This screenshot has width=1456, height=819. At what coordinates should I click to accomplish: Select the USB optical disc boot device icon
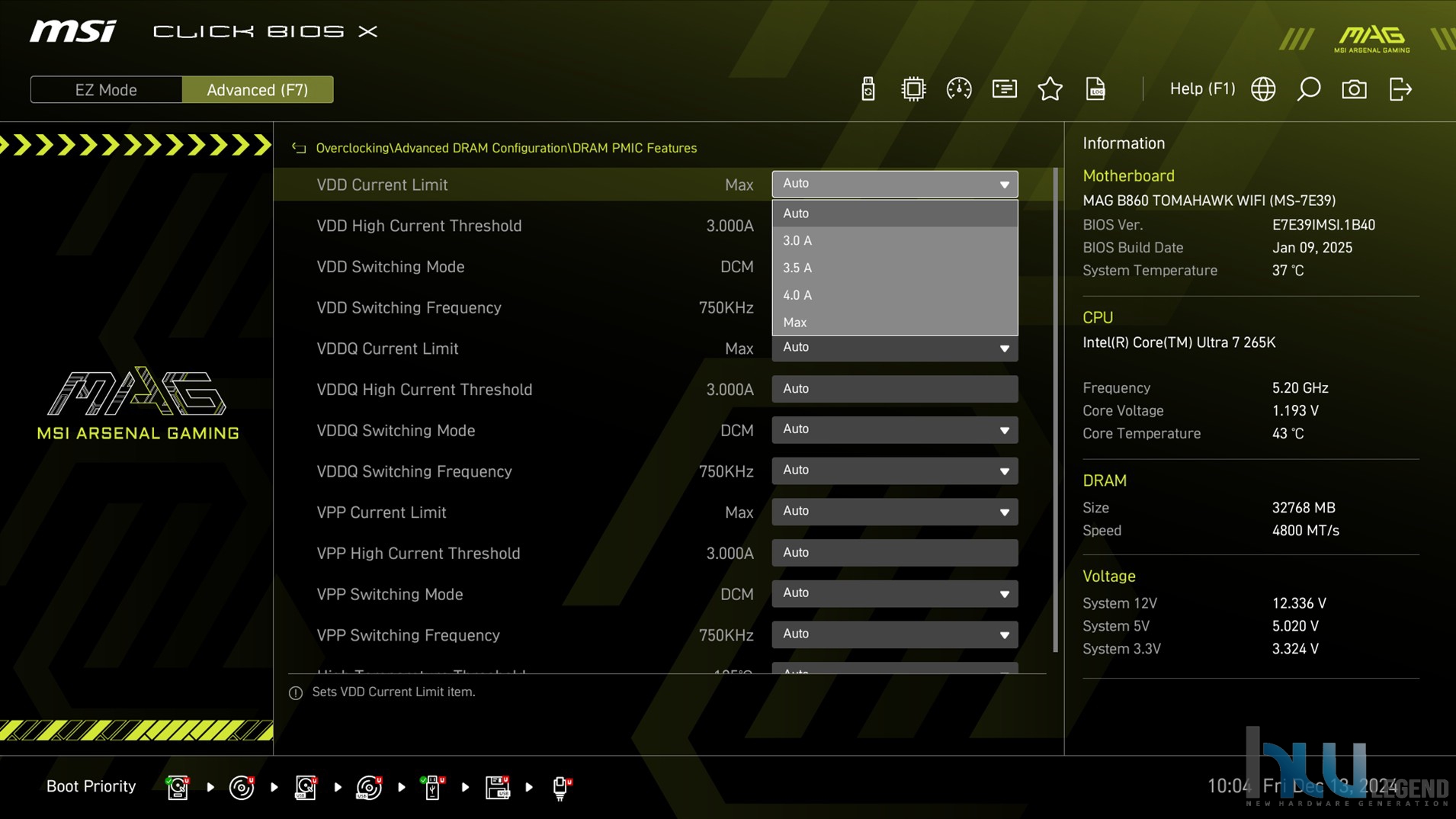(x=369, y=787)
